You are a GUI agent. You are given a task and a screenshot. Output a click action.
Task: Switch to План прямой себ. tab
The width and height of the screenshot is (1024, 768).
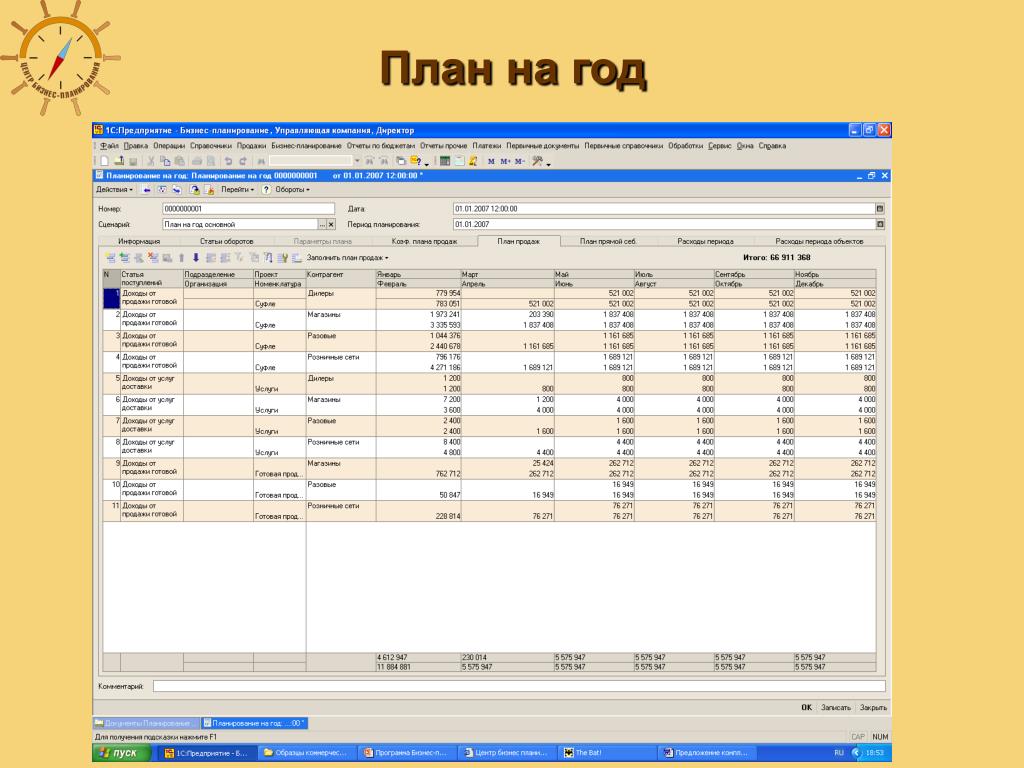pyautogui.click(x=608, y=242)
